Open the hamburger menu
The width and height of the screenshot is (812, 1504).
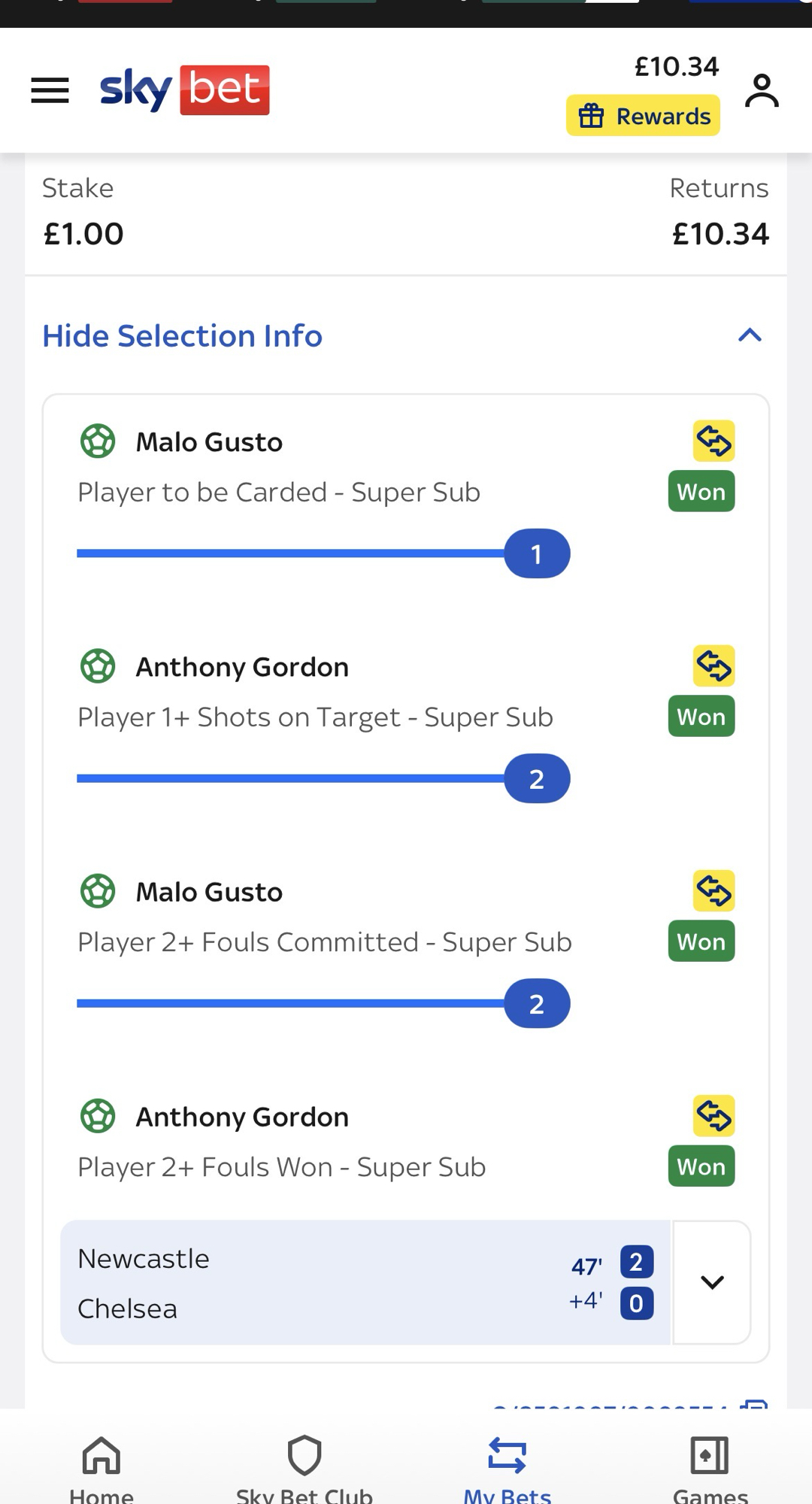pyautogui.click(x=50, y=90)
